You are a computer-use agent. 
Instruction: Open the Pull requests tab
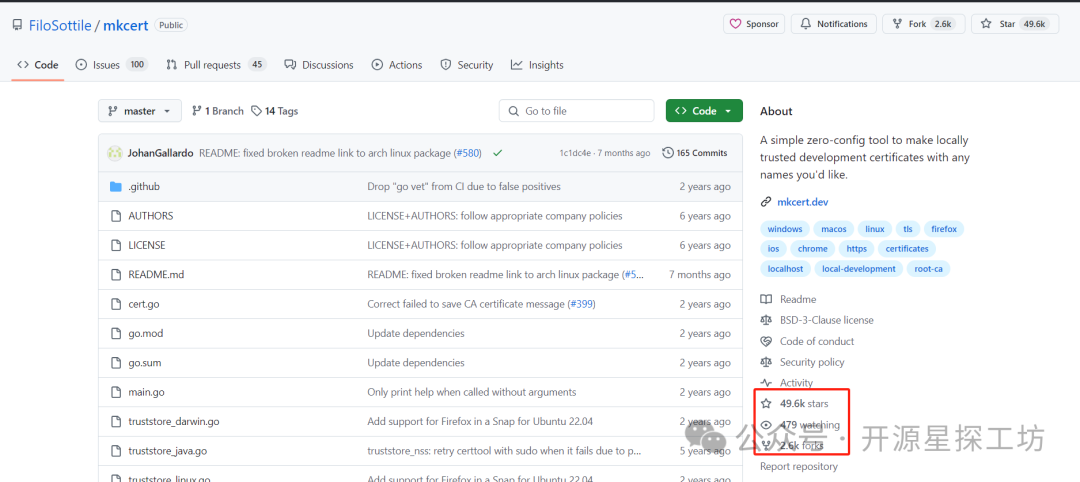216,65
